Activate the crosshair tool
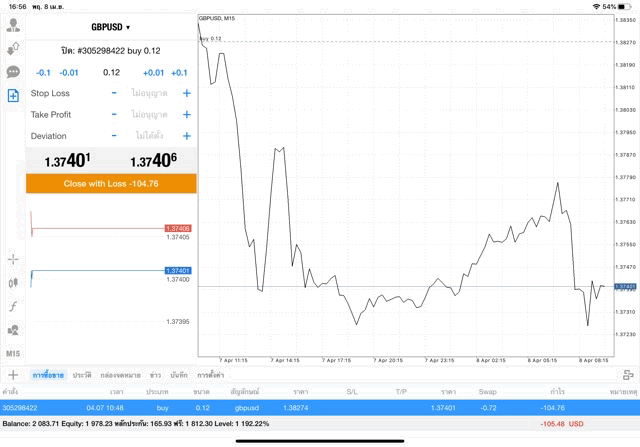The image size is (640, 447). click(13, 259)
